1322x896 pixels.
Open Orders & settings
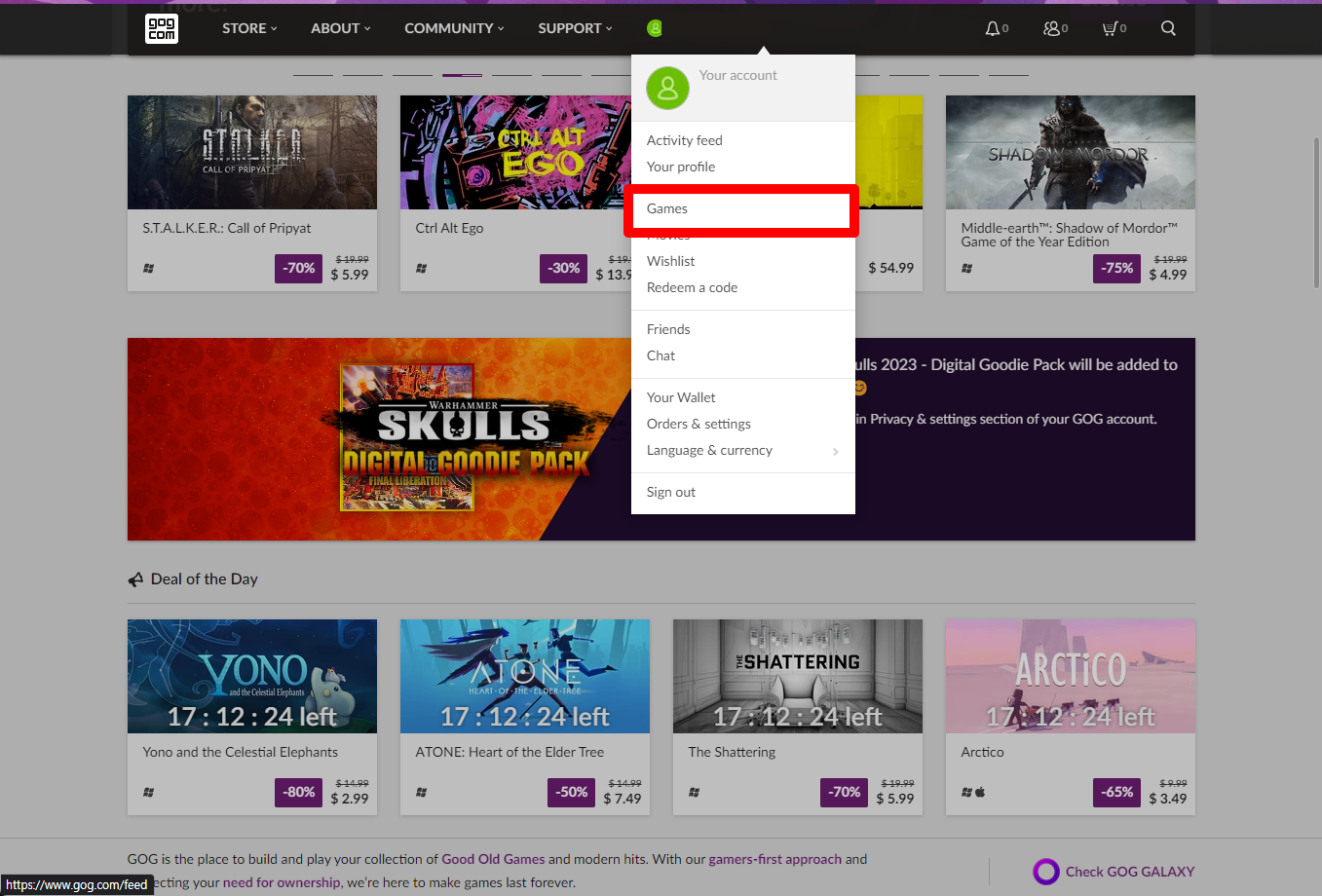(x=699, y=424)
